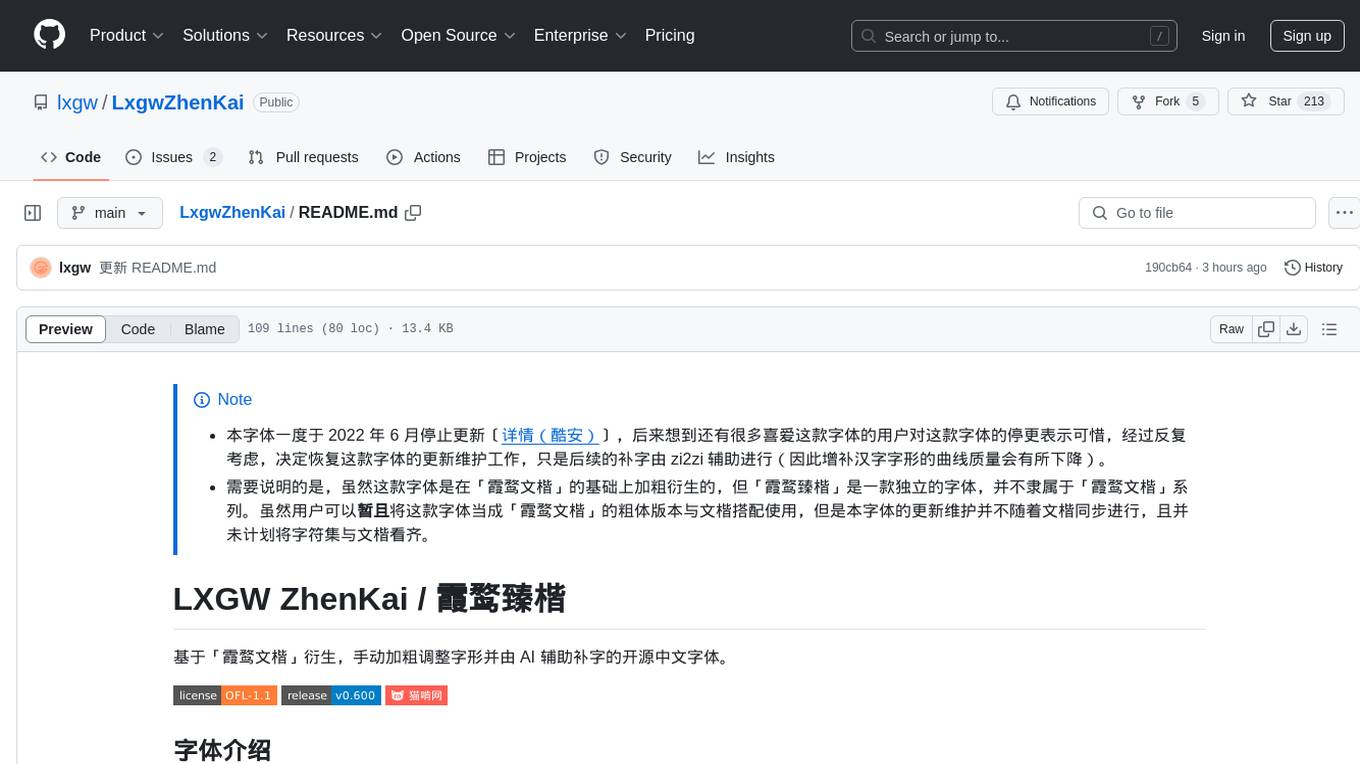Open the 更新 README.md commit message

pos(157,268)
